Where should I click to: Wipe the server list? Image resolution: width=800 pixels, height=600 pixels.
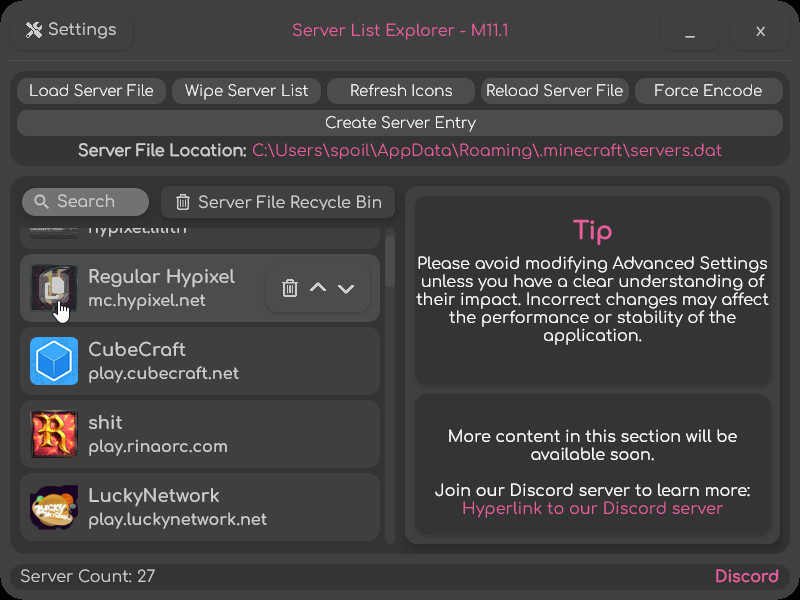tap(246, 91)
